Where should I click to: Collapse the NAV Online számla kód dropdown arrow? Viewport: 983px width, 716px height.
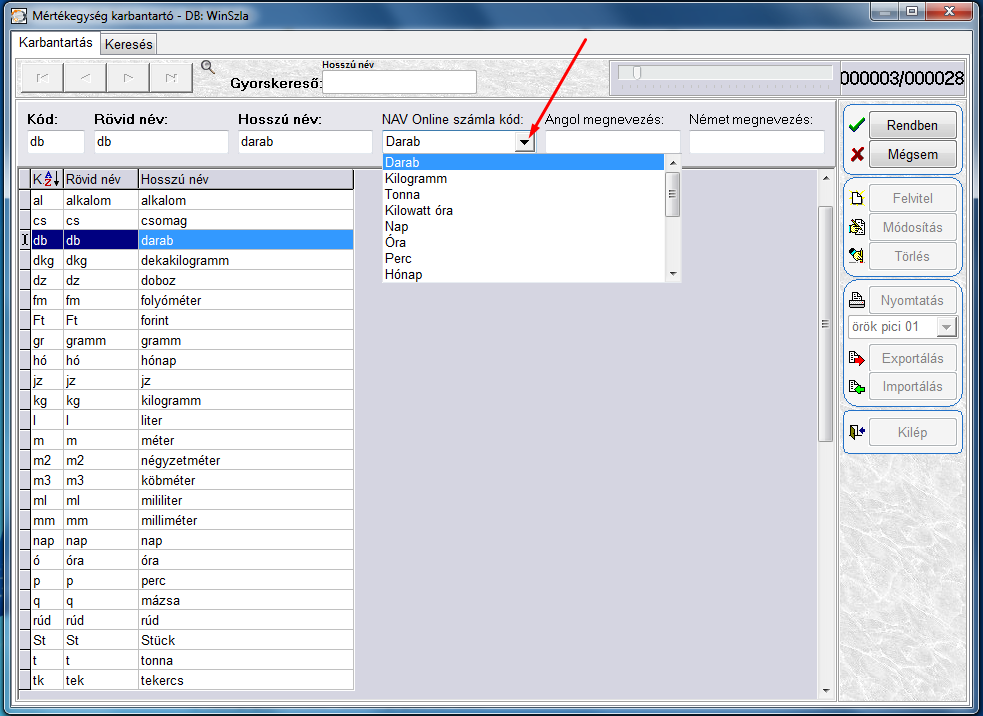[x=524, y=143]
